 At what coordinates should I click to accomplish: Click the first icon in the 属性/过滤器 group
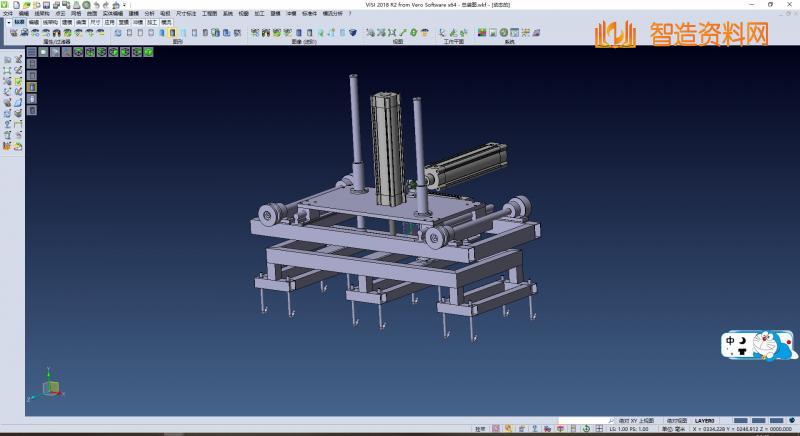pos(13,33)
